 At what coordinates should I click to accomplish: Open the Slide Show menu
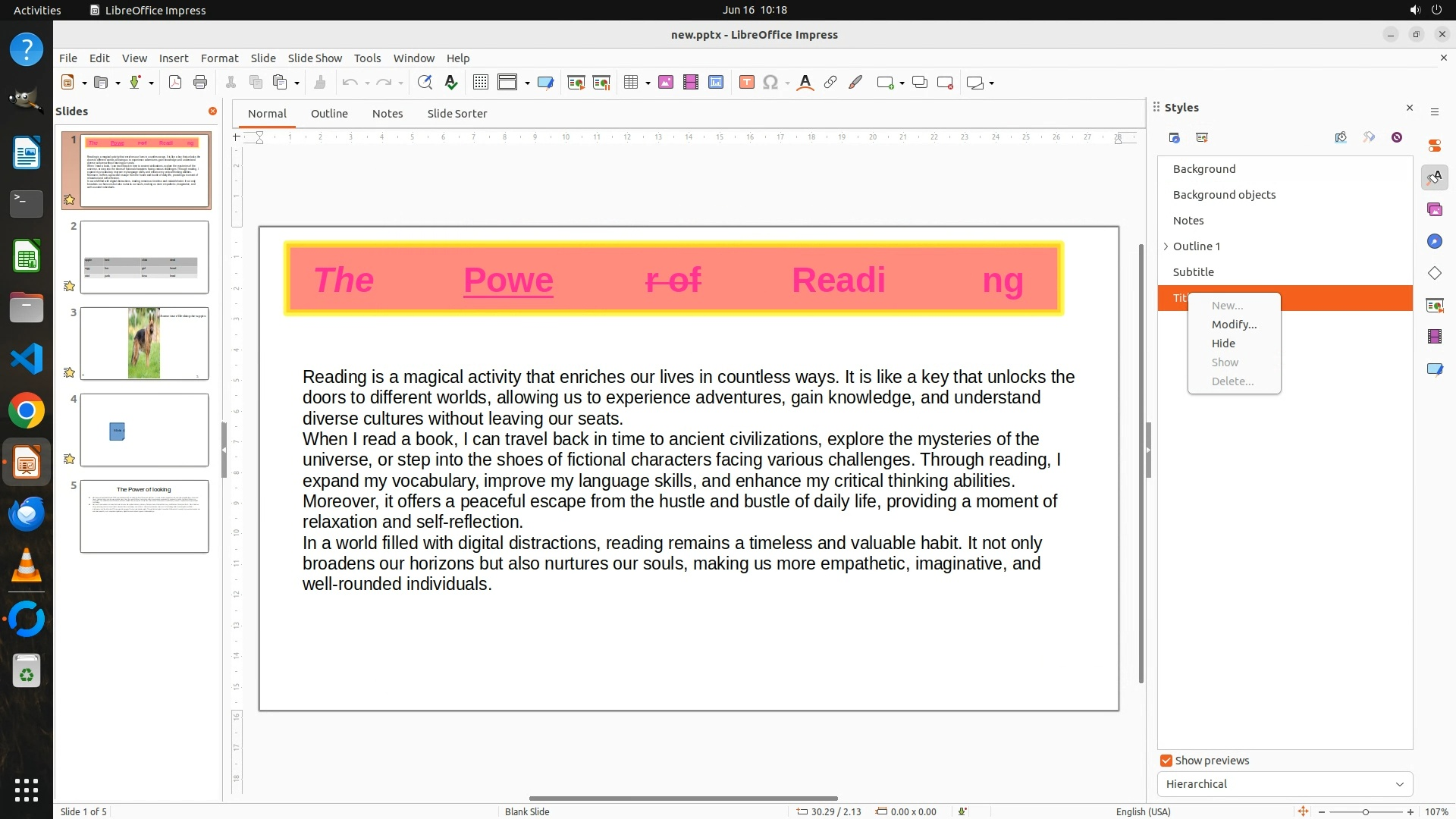pyautogui.click(x=315, y=58)
